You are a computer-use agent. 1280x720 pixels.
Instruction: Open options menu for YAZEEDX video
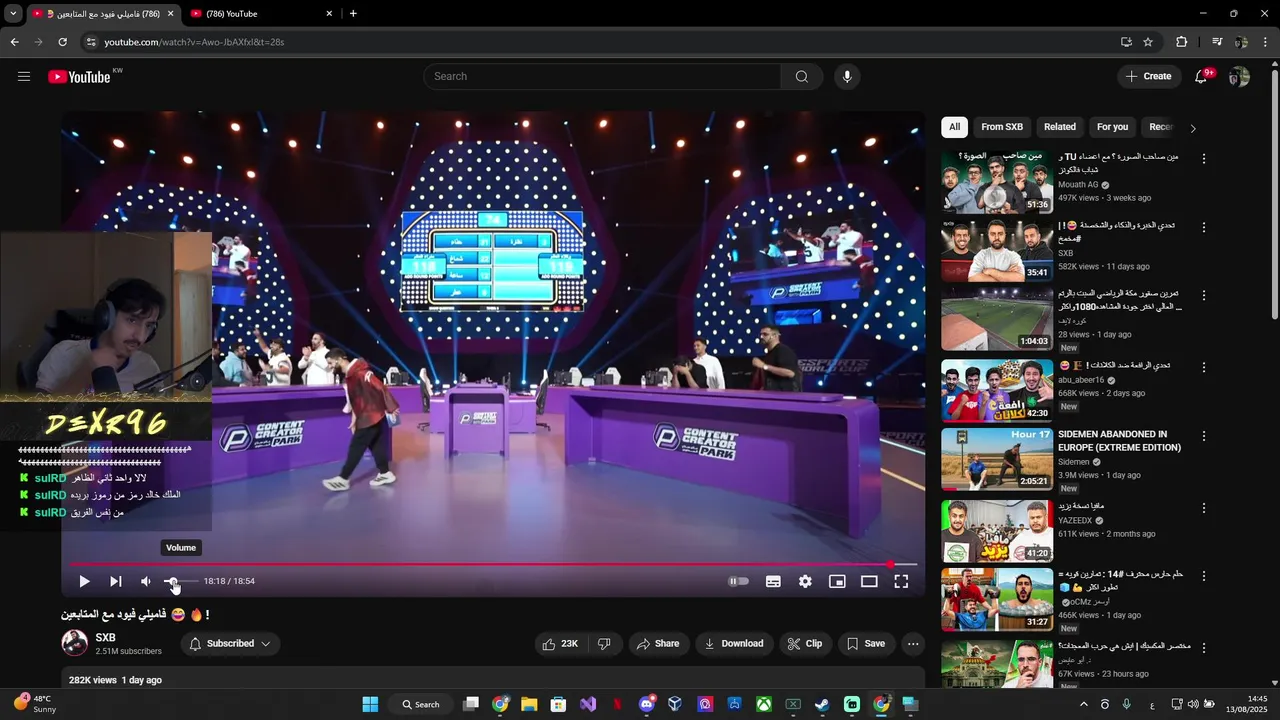pos(1204,508)
